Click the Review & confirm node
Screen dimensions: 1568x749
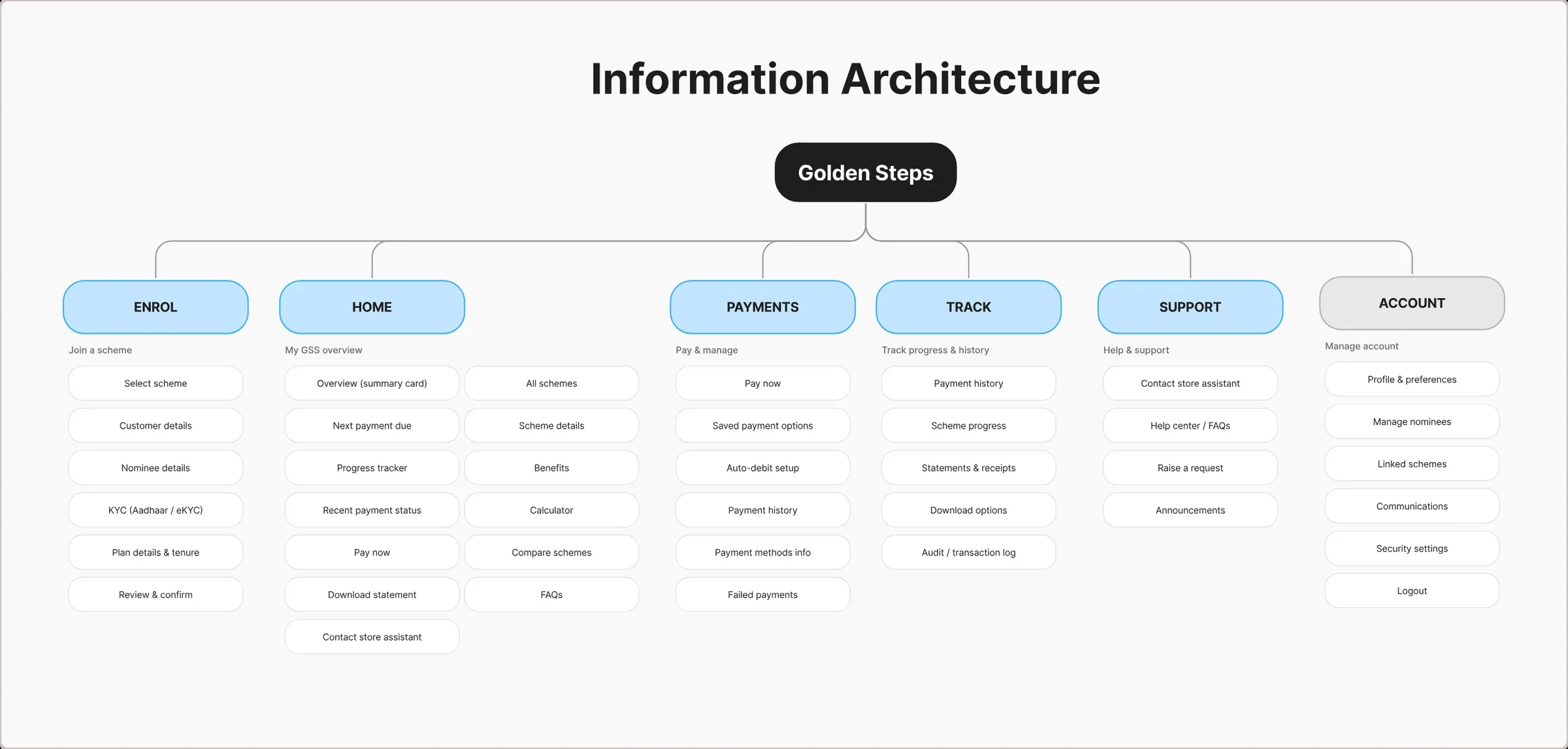155,595
